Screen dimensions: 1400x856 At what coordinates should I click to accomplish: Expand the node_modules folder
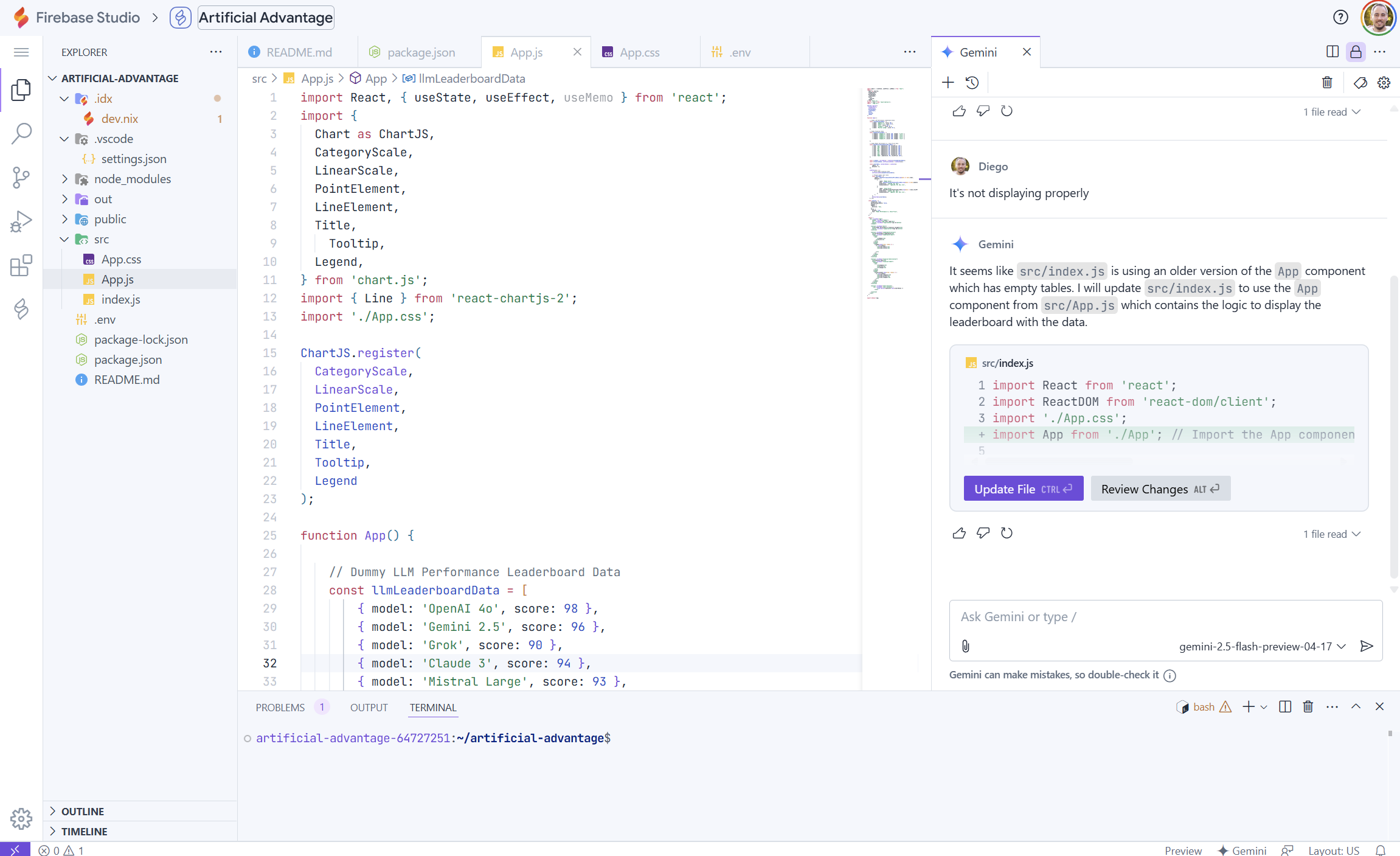point(64,179)
